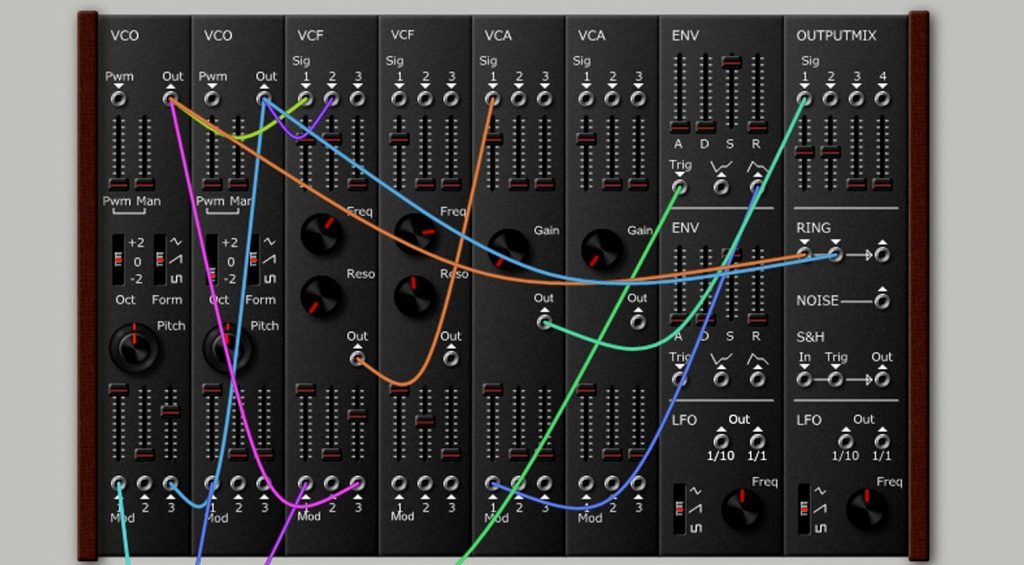Click Sig 1 jack on second VCA
This screenshot has width=1024, height=565.
(x=586, y=99)
